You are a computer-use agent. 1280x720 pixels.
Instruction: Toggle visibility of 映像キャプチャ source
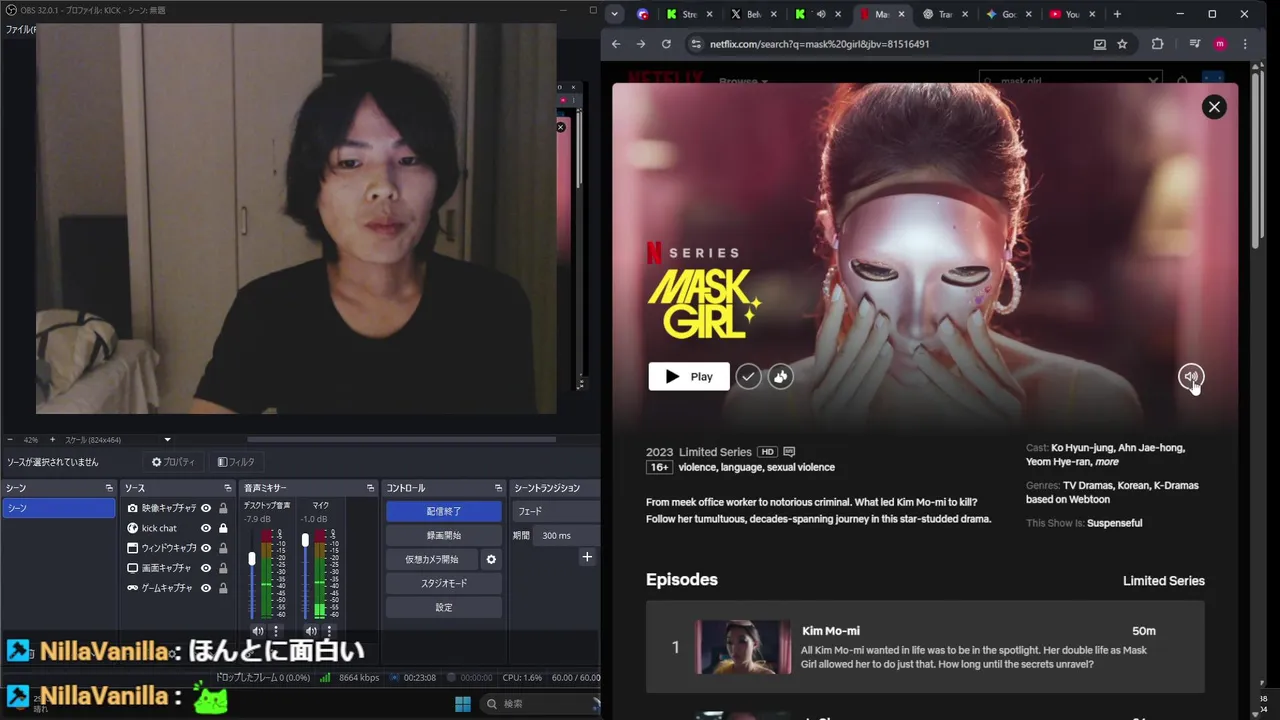pos(206,508)
